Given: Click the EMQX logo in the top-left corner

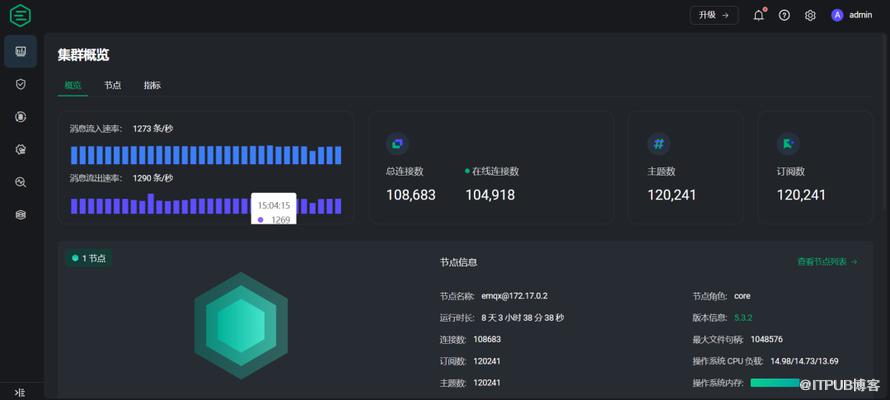Looking at the screenshot, I should click(20, 16).
